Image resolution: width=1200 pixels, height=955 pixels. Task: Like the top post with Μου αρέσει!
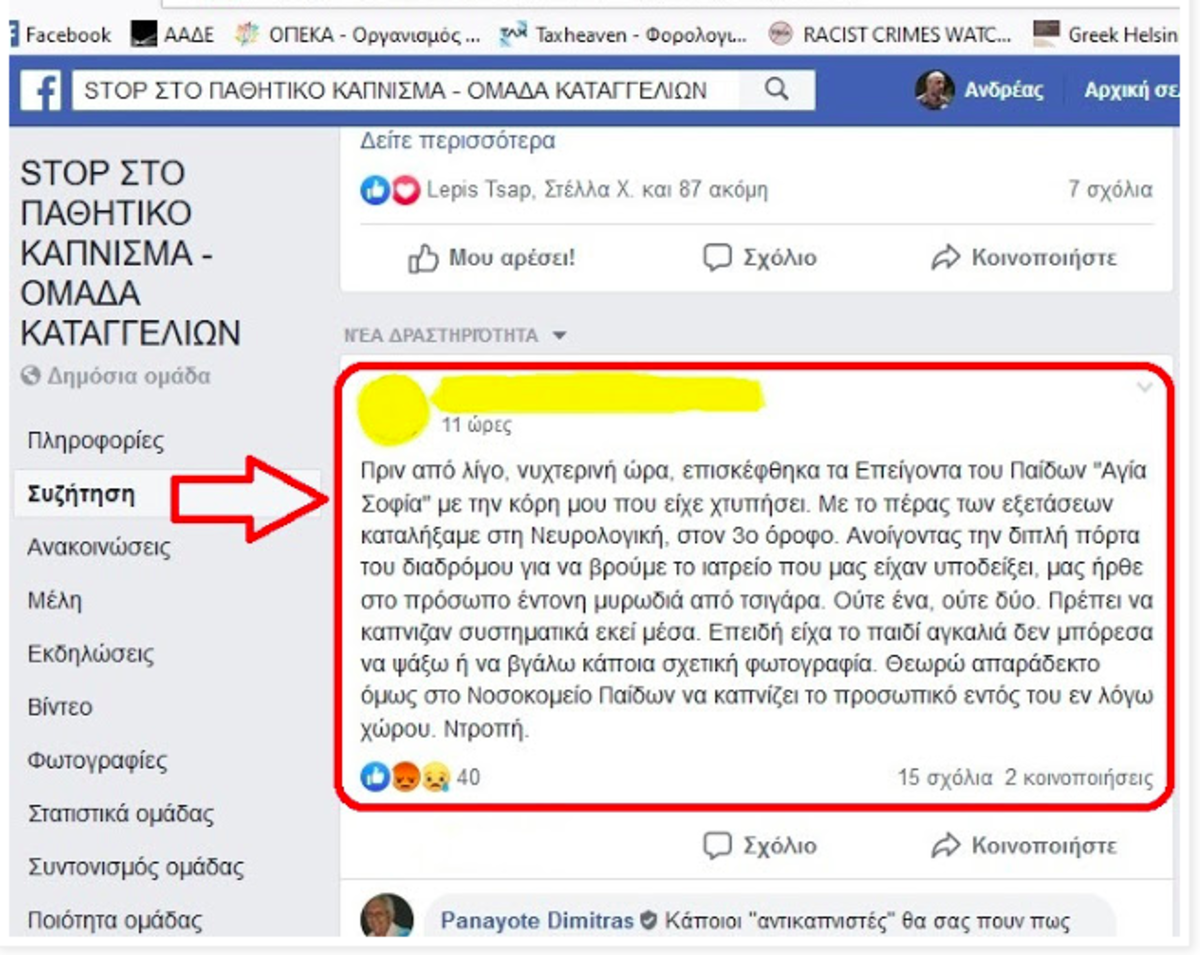click(491, 258)
